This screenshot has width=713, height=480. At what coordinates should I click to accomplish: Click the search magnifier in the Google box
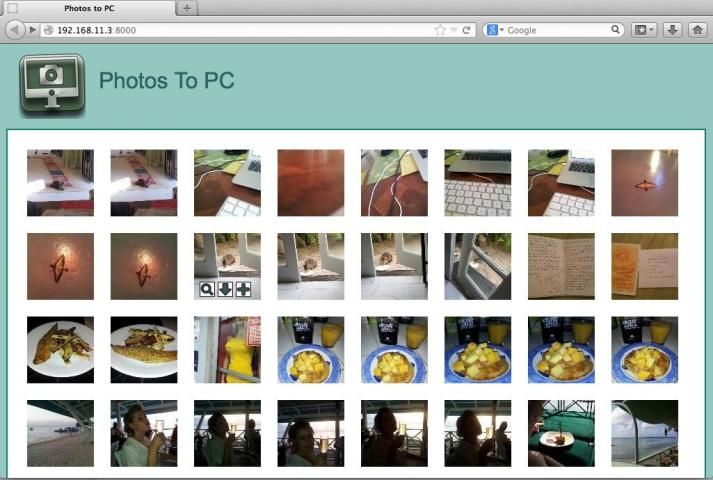coord(615,30)
